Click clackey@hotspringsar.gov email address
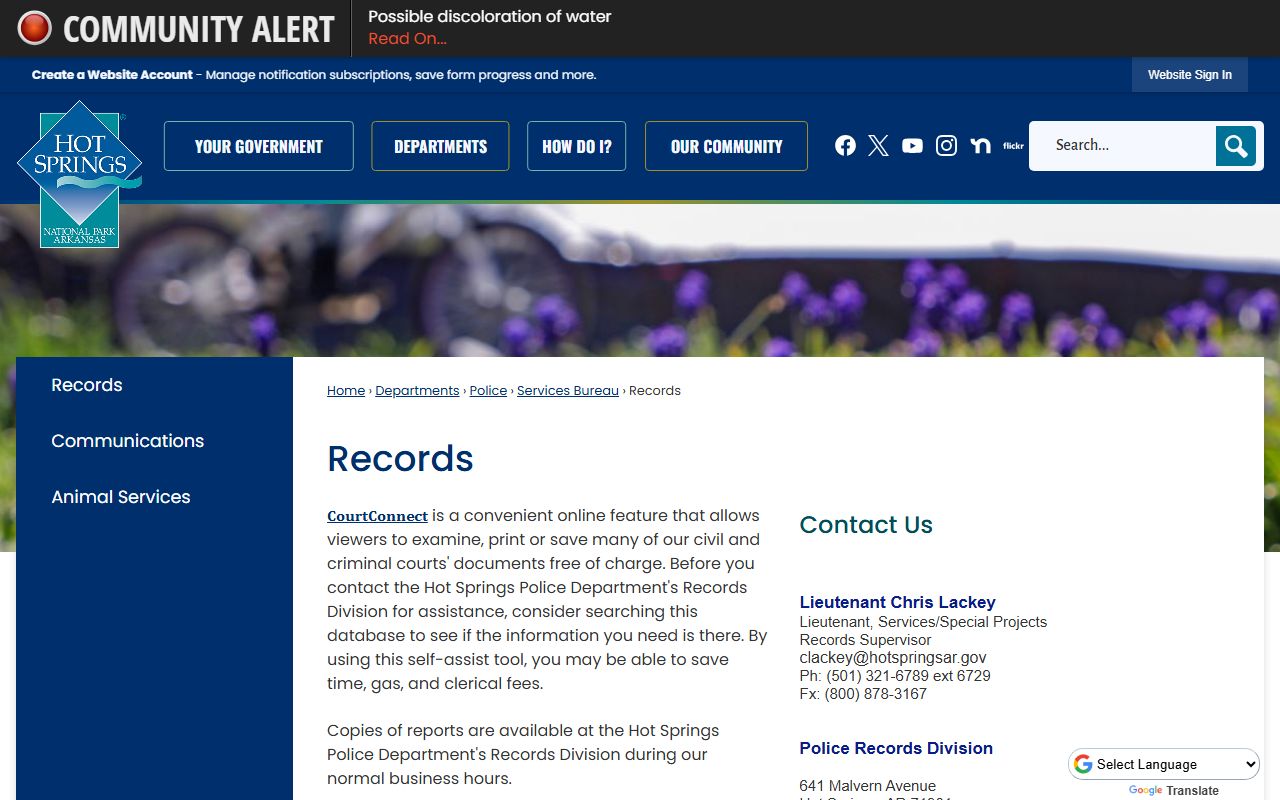The width and height of the screenshot is (1280, 800). (x=893, y=658)
